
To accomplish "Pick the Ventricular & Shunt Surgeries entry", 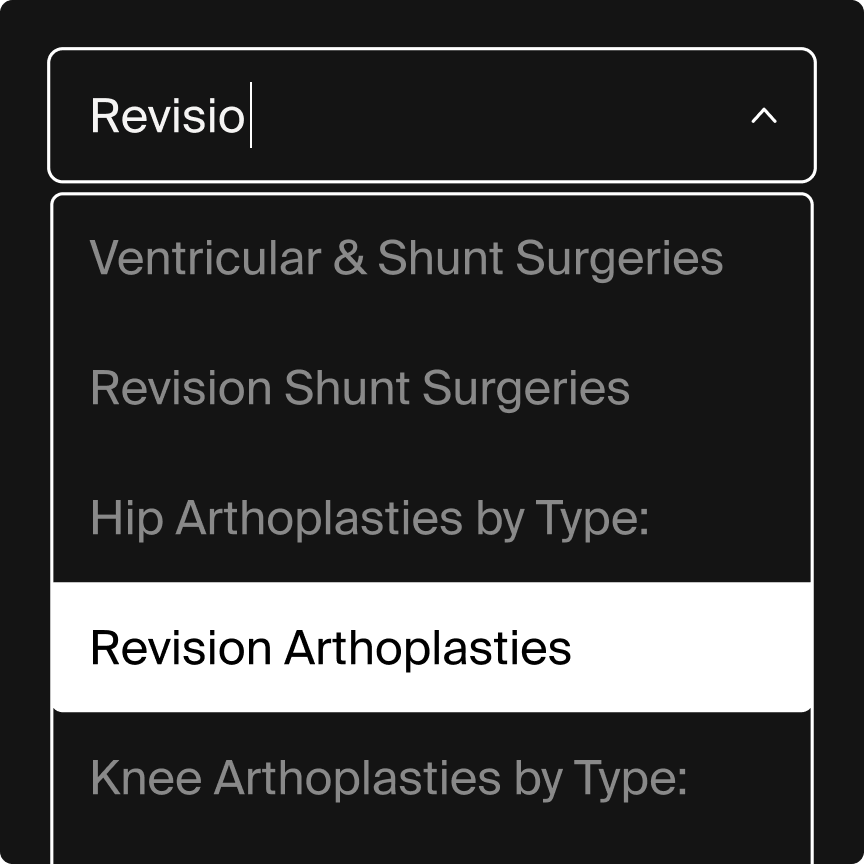I will pos(406,258).
